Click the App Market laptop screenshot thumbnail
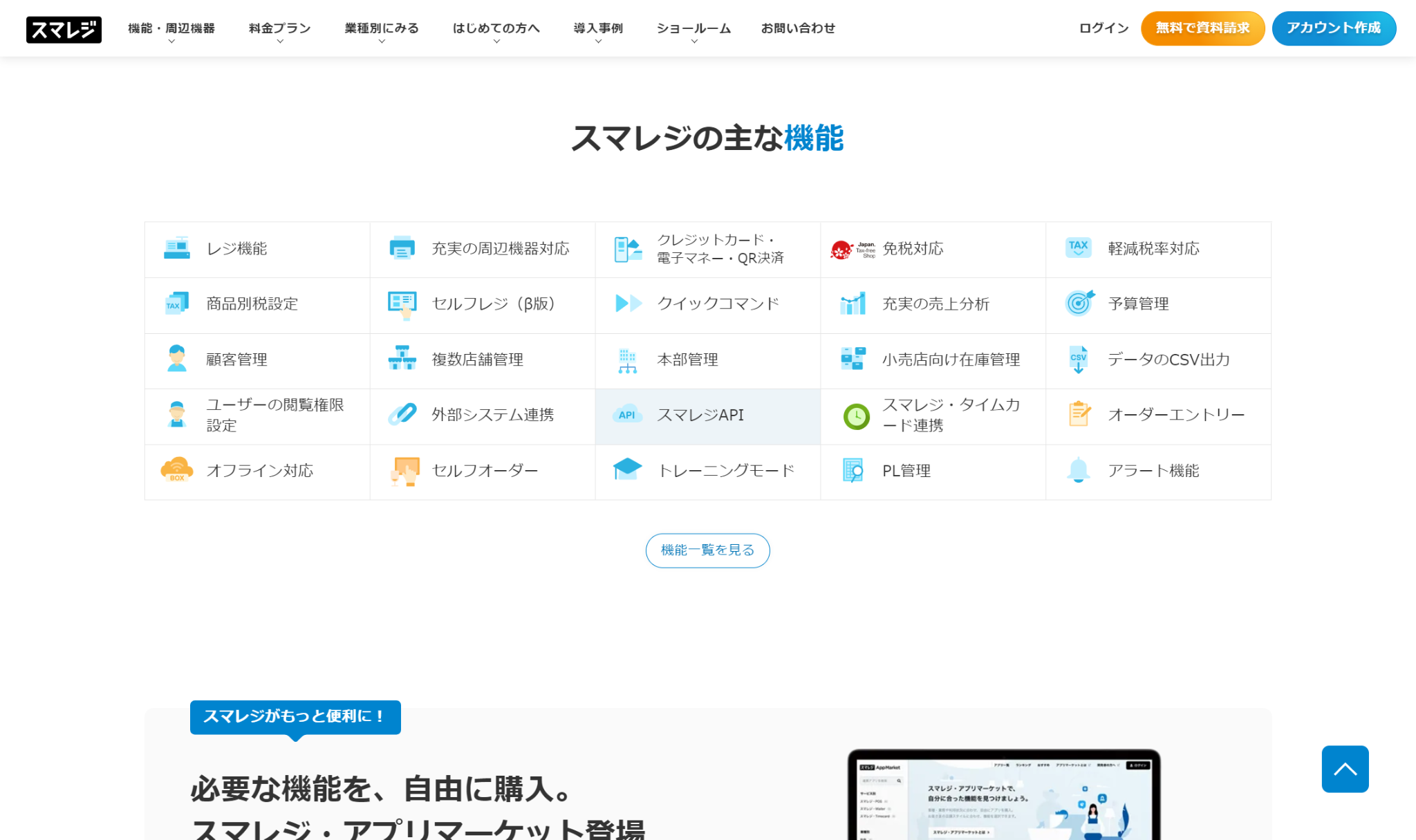This screenshot has height=840, width=1416. tap(1004, 795)
